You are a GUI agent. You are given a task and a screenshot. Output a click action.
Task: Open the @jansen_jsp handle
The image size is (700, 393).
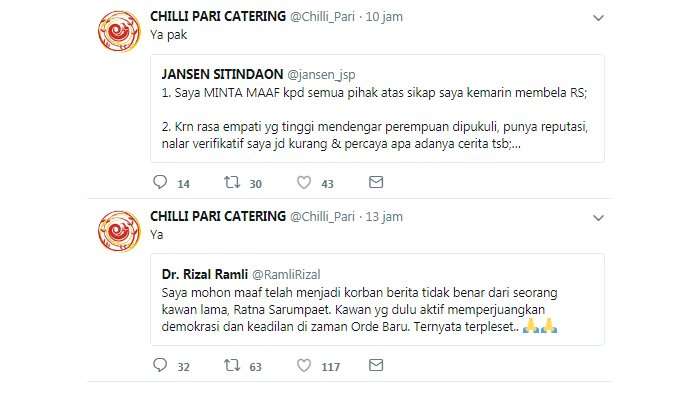coord(321,75)
